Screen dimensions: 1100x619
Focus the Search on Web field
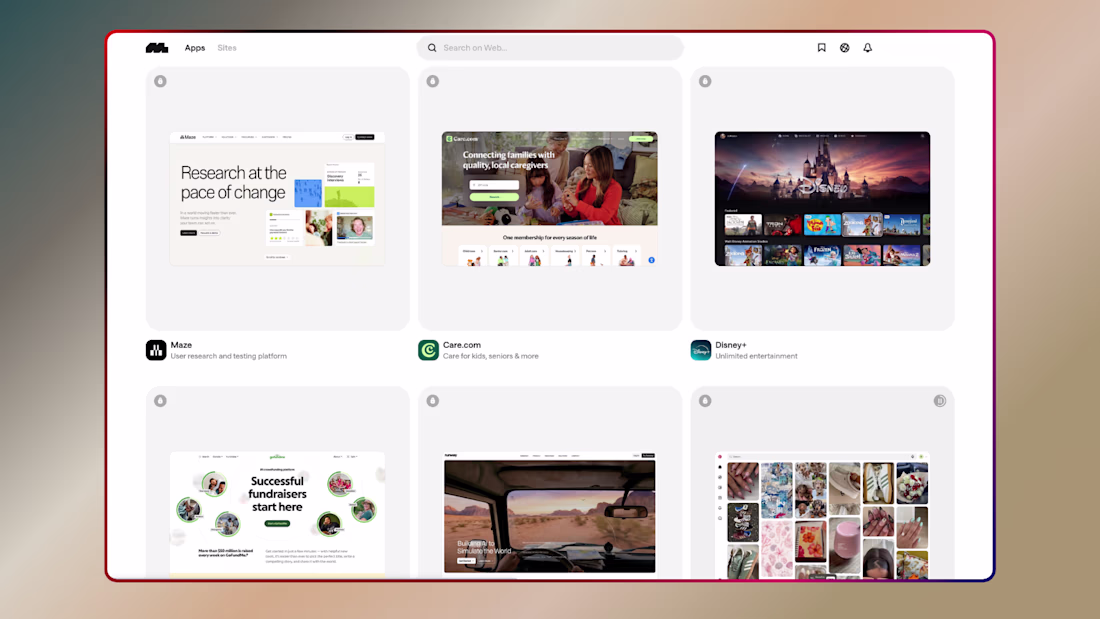[x=550, y=48]
